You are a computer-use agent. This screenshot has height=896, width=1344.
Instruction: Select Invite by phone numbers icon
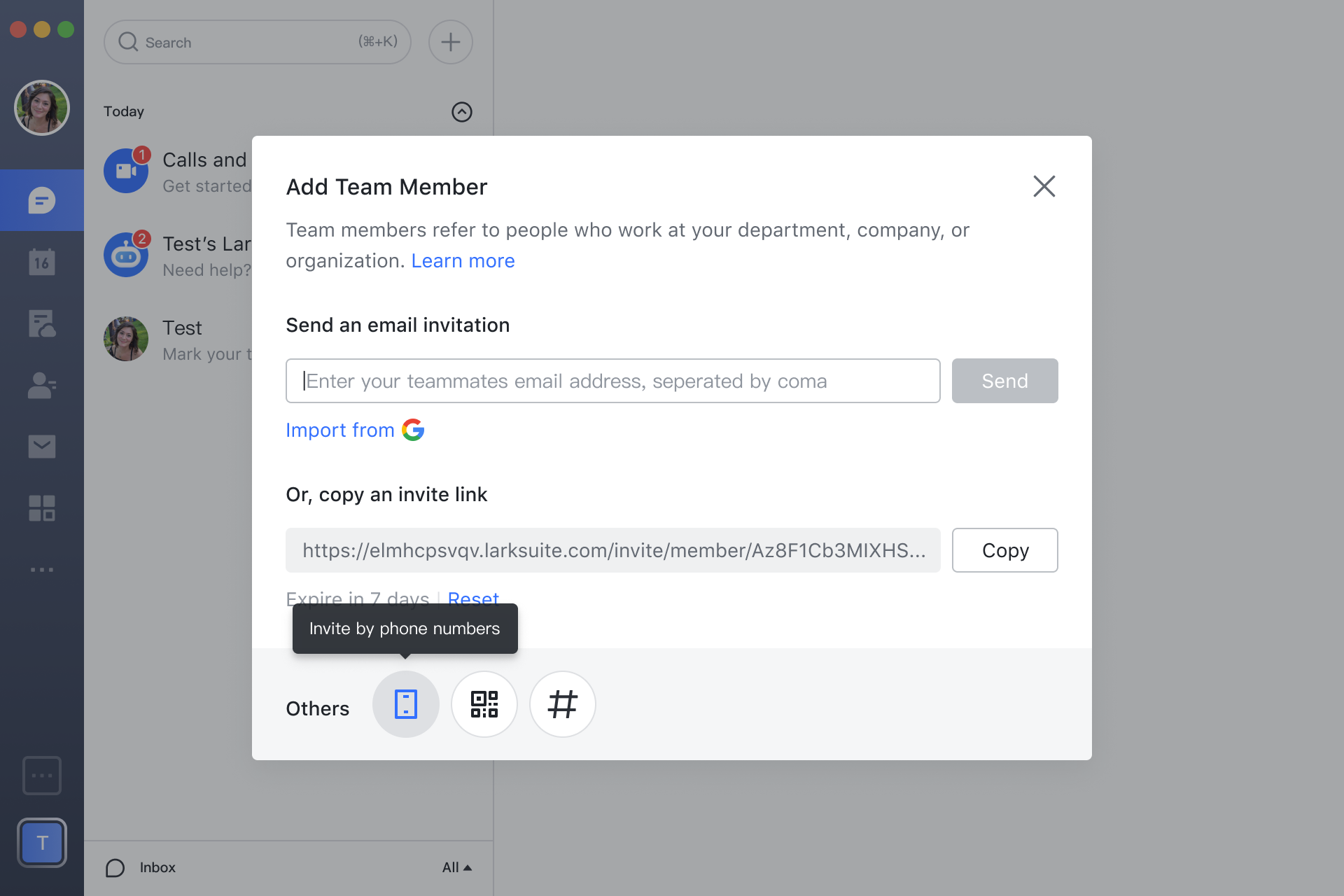(x=406, y=704)
